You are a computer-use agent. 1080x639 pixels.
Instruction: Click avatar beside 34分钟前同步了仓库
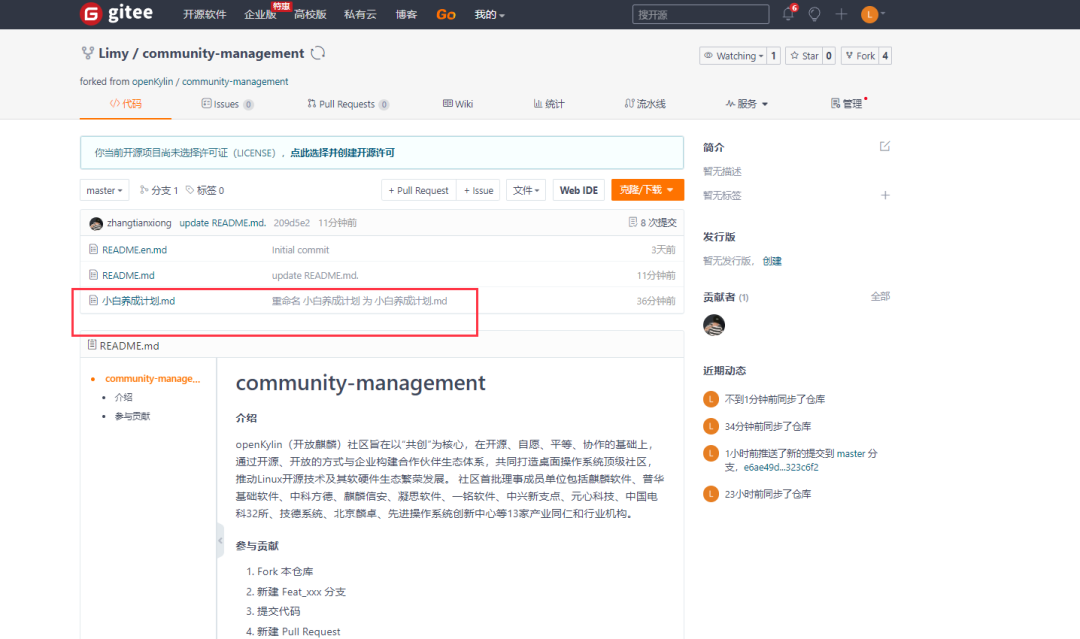coord(711,426)
